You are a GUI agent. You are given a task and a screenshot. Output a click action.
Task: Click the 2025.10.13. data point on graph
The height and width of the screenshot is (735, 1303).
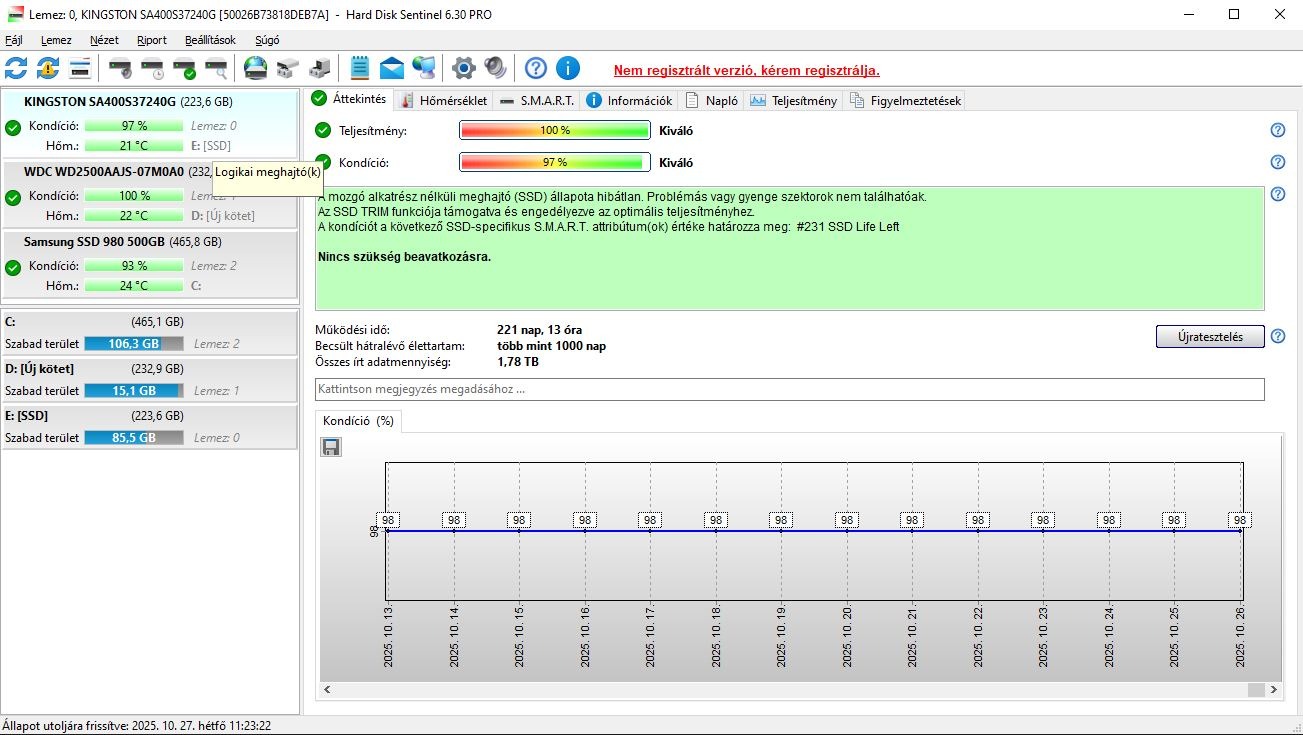tap(388, 530)
